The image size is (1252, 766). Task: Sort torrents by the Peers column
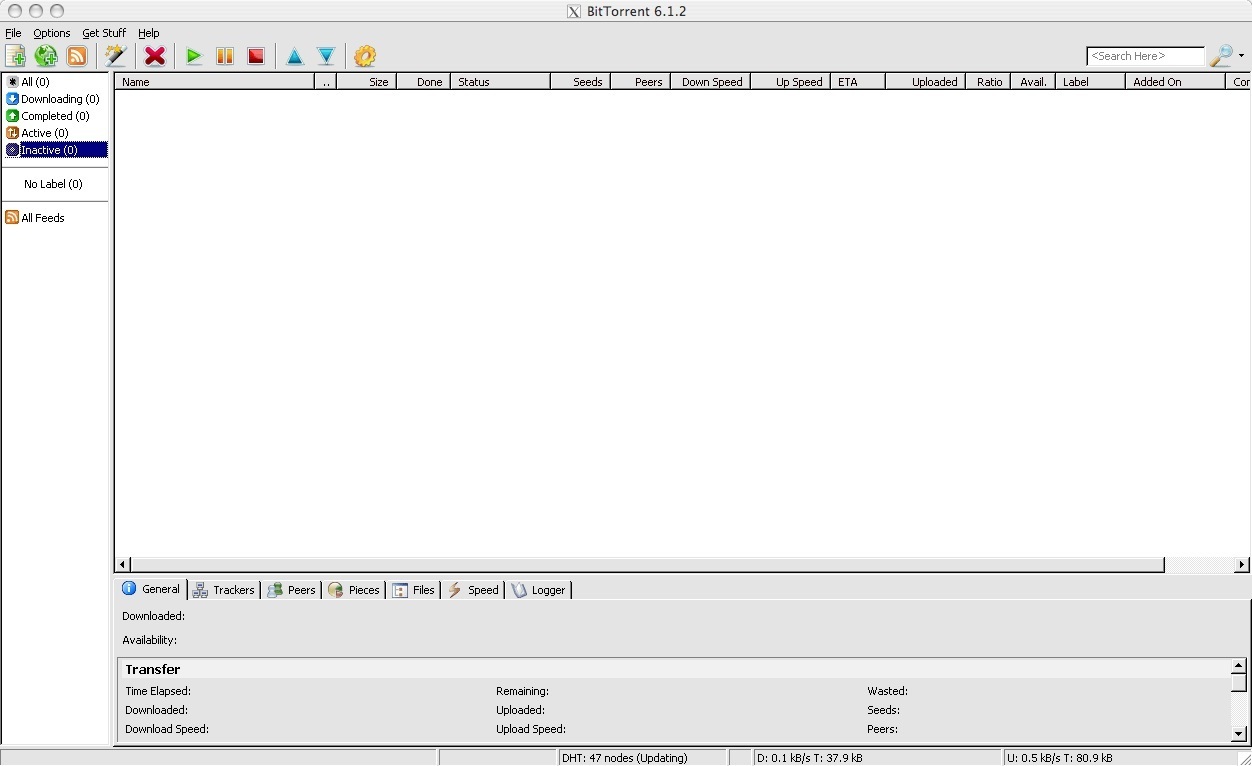pos(641,82)
